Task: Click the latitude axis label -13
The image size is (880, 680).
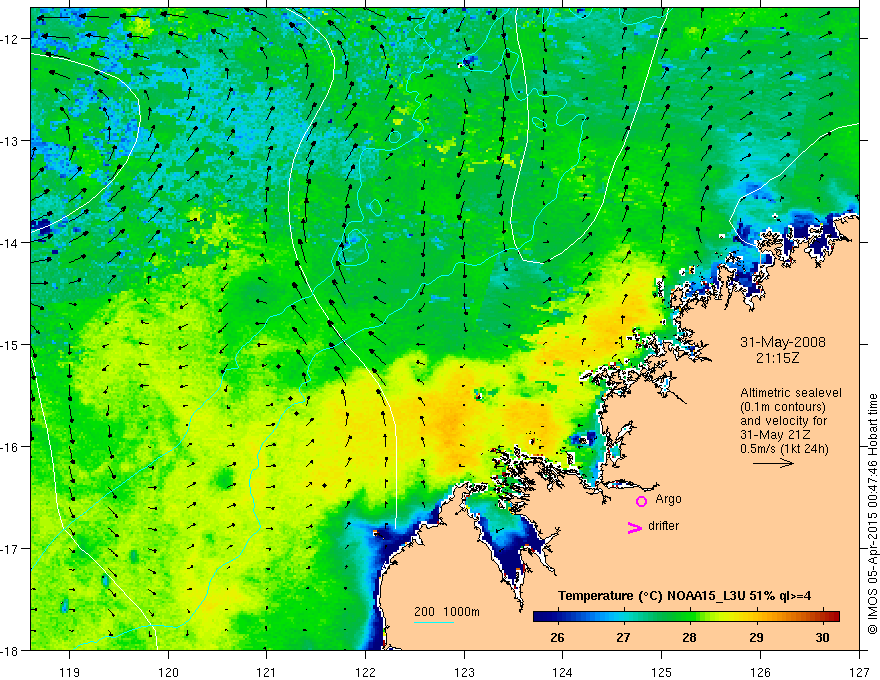Action: [10, 141]
